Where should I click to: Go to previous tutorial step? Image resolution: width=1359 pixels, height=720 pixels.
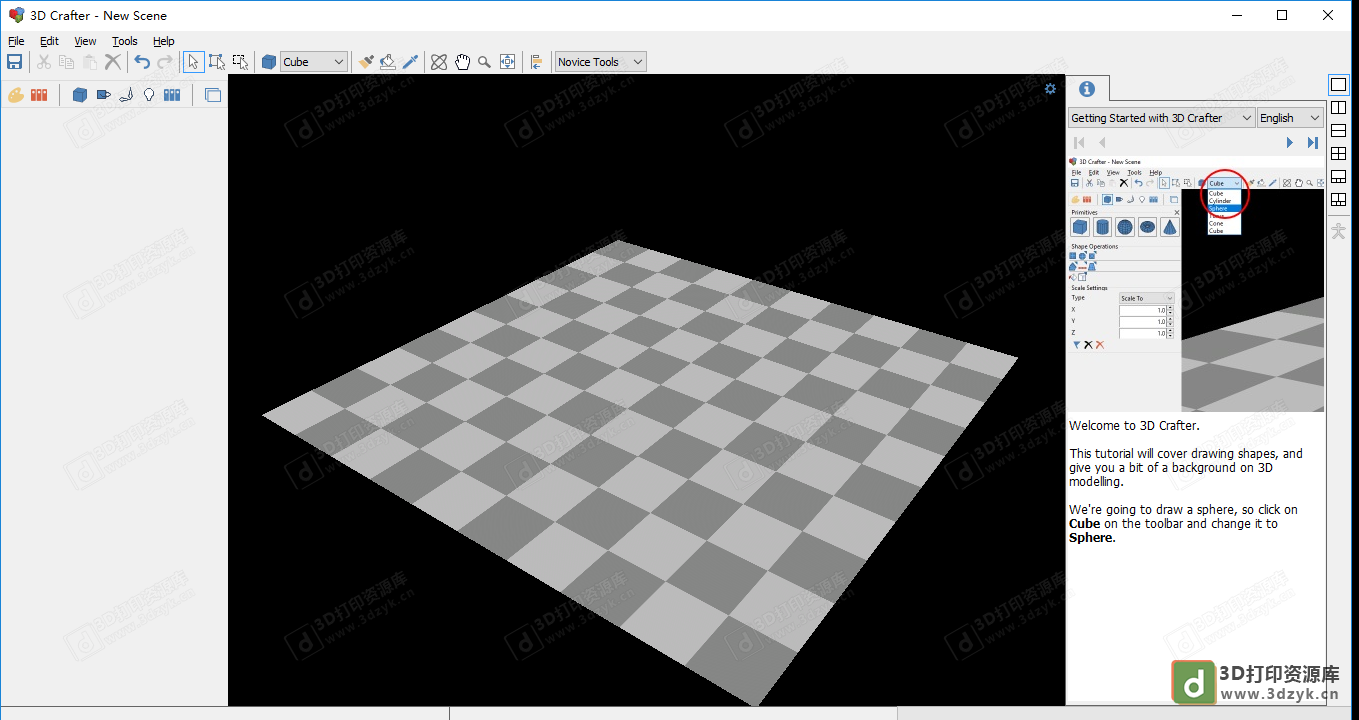pos(1102,143)
